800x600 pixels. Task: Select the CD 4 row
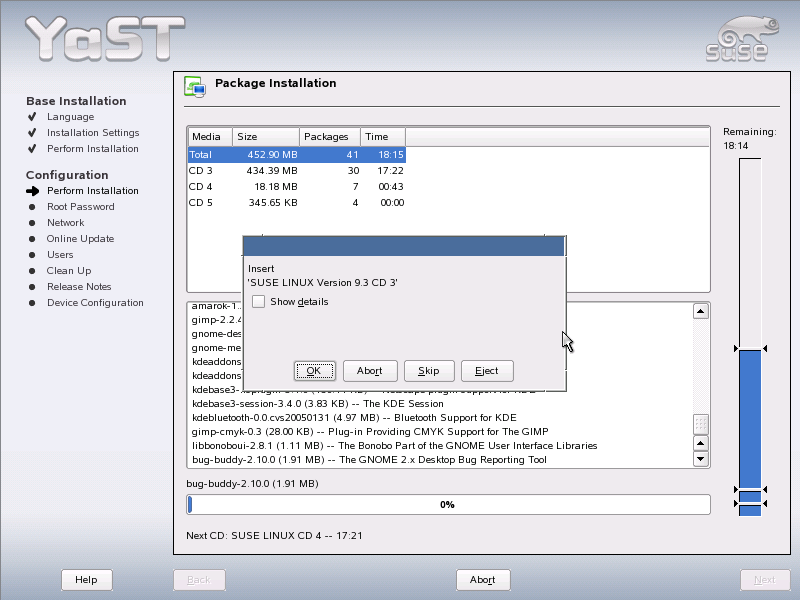pyautogui.click(x=296, y=187)
